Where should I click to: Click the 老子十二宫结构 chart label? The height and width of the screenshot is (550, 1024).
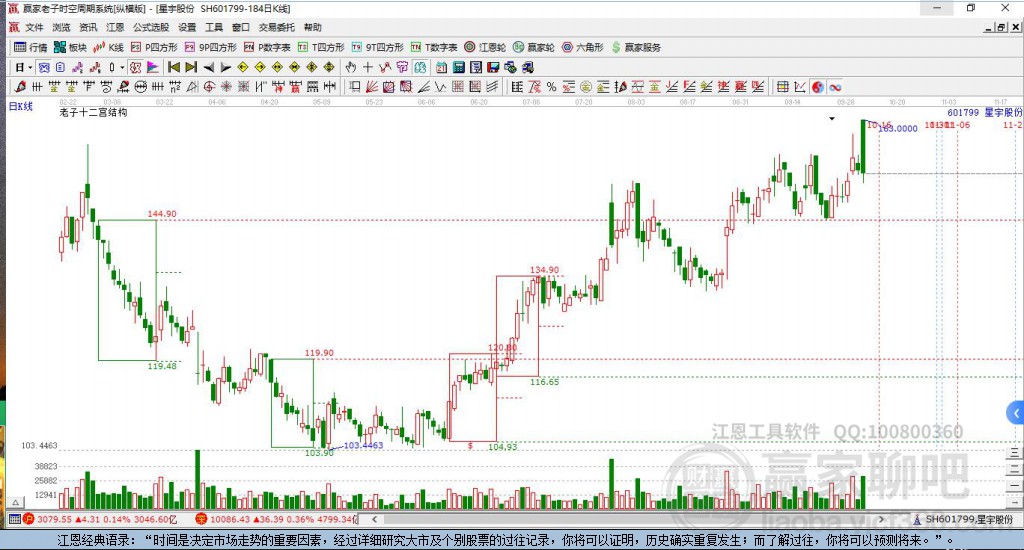point(93,112)
